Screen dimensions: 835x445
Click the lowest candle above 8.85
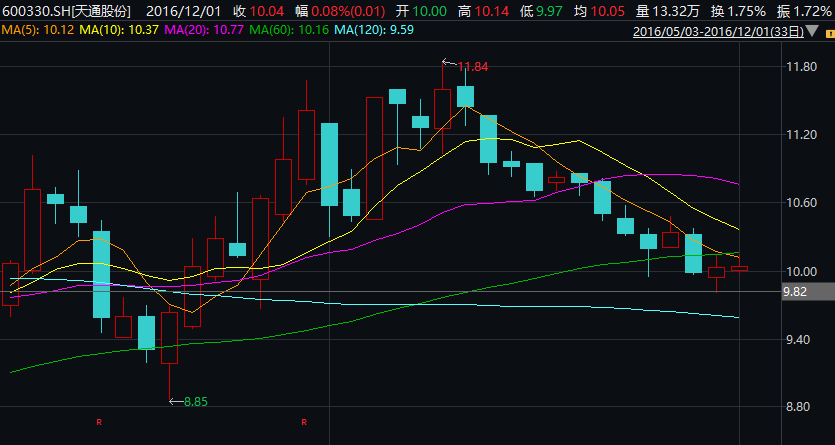click(x=169, y=337)
